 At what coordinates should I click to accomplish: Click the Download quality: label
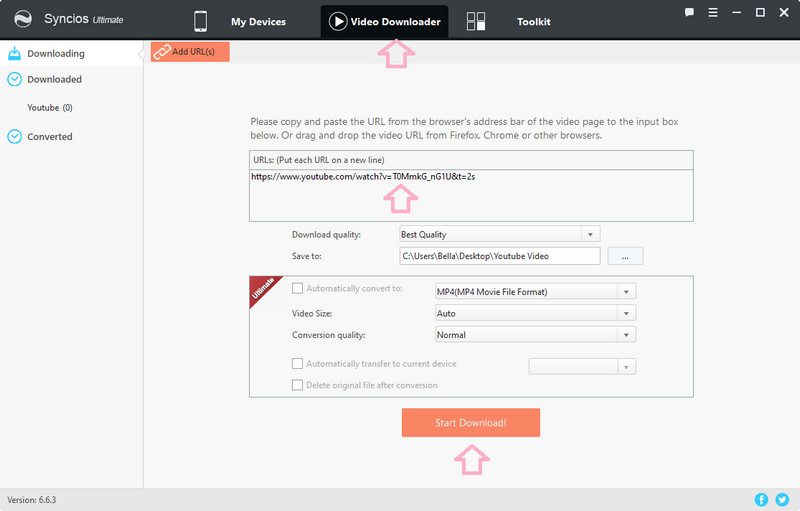pos(326,235)
